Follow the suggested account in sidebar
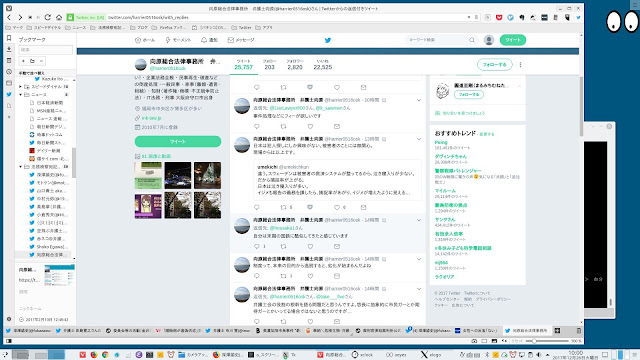Viewport: 640px width, 360px height. tap(469, 94)
